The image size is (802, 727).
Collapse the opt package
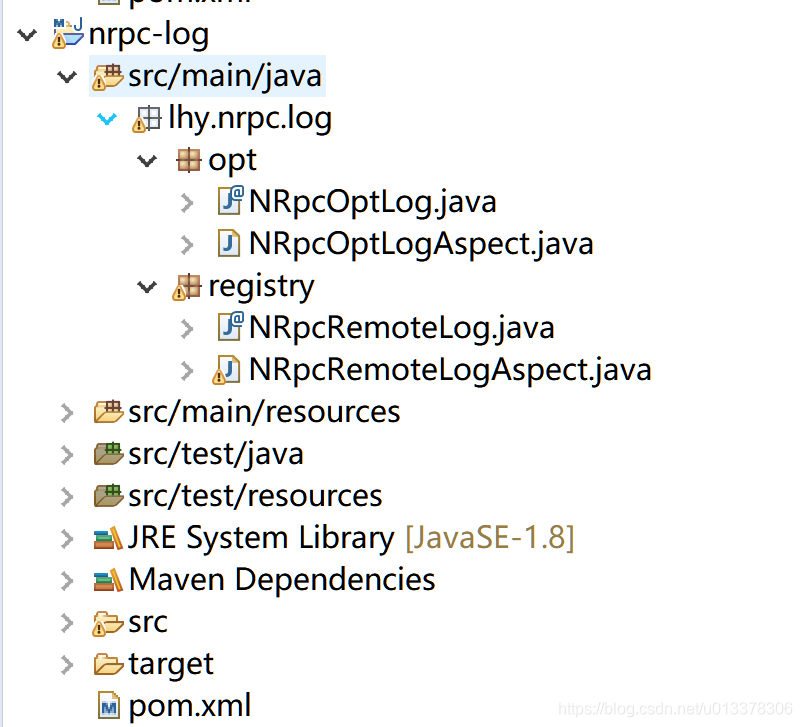coord(147,161)
